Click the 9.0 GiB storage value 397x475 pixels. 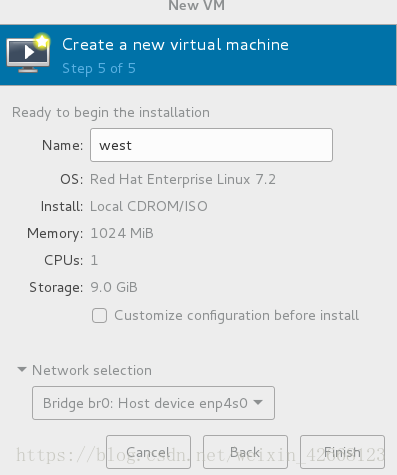(x=114, y=287)
